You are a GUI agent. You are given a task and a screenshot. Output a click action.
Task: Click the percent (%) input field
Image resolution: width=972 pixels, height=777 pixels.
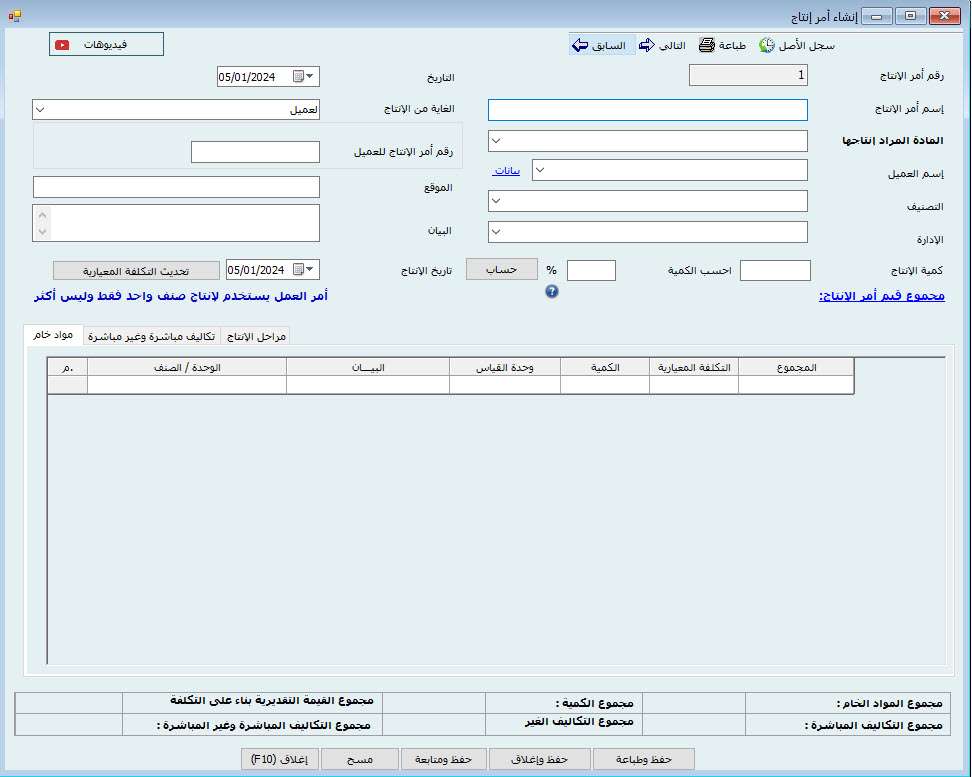coord(591,270)
